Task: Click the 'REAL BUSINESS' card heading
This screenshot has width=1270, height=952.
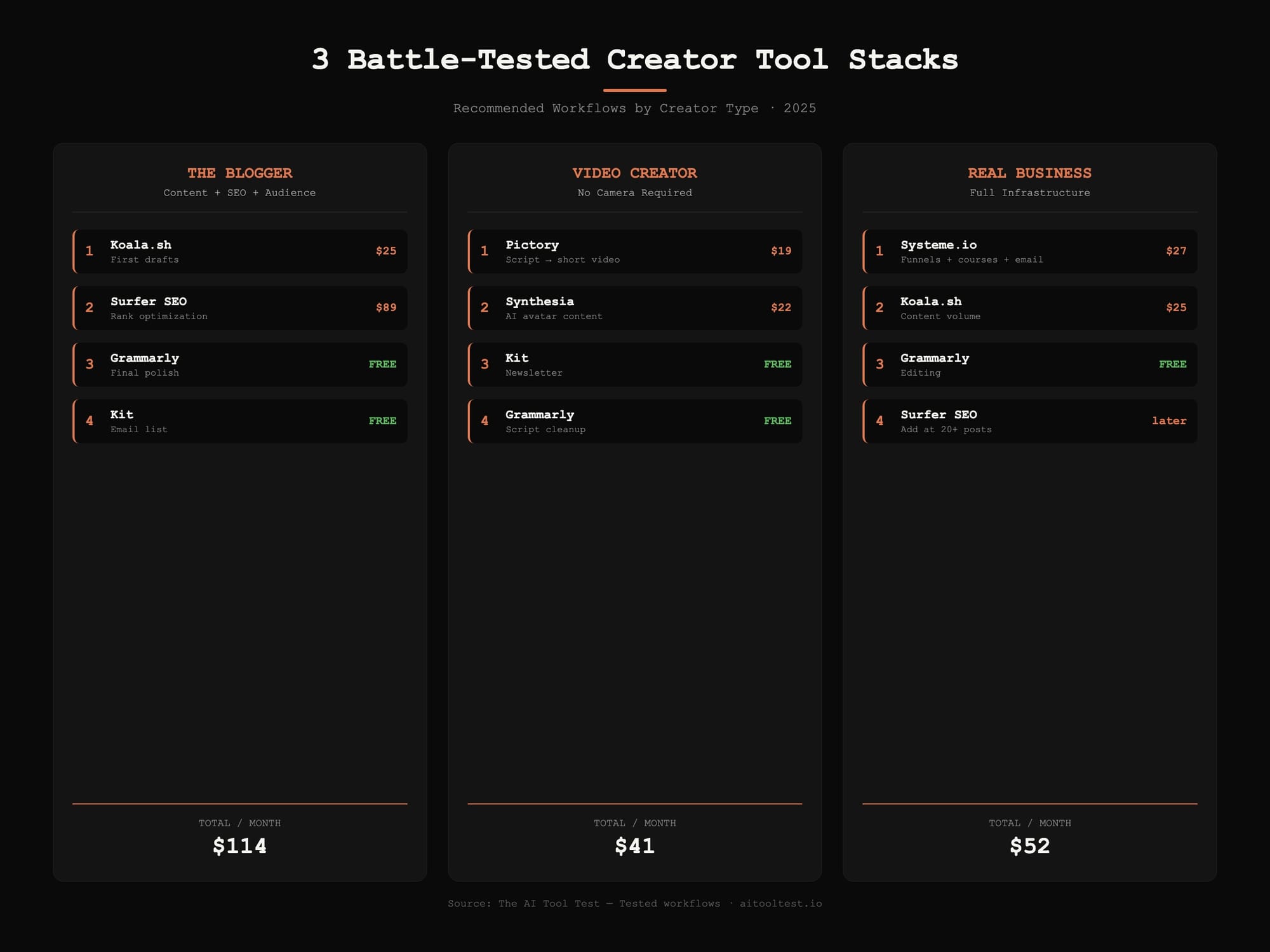Action: 1030,173
